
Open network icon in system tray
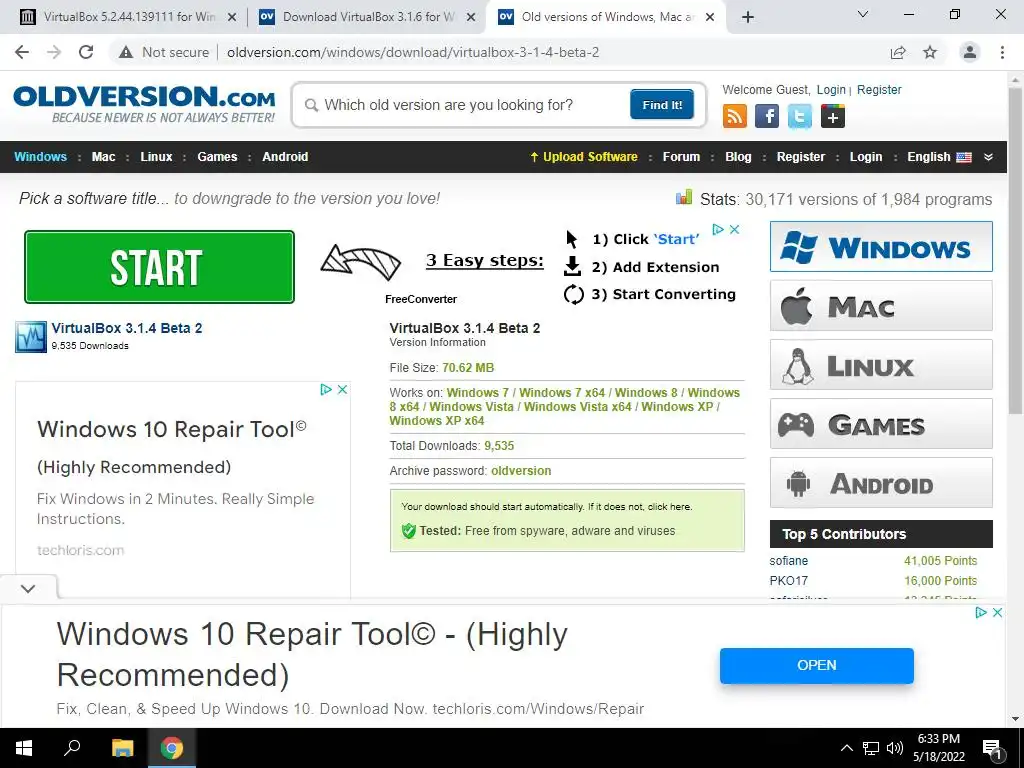[x=871, y=748]
